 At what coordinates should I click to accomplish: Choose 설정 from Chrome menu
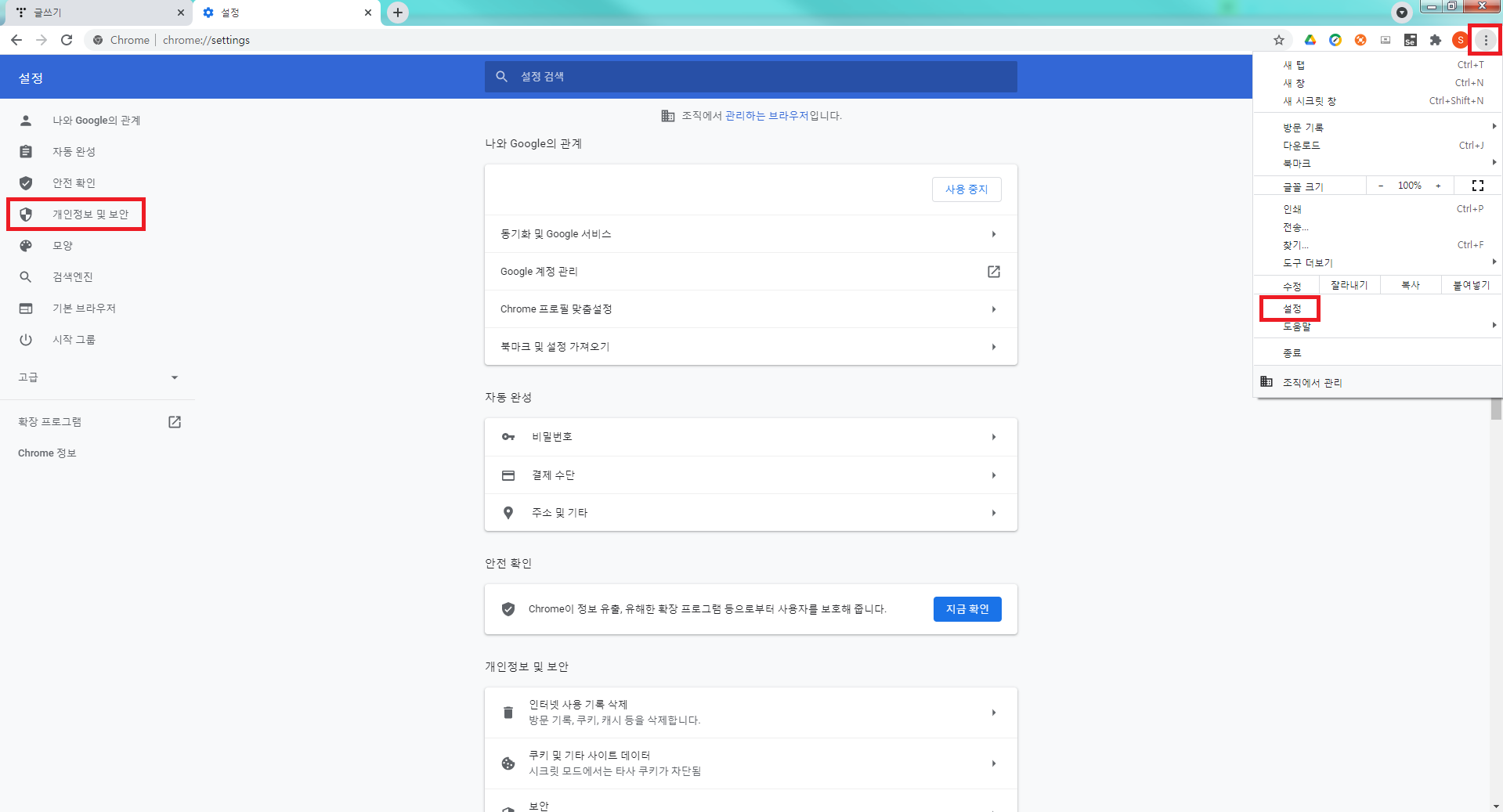1377,309
